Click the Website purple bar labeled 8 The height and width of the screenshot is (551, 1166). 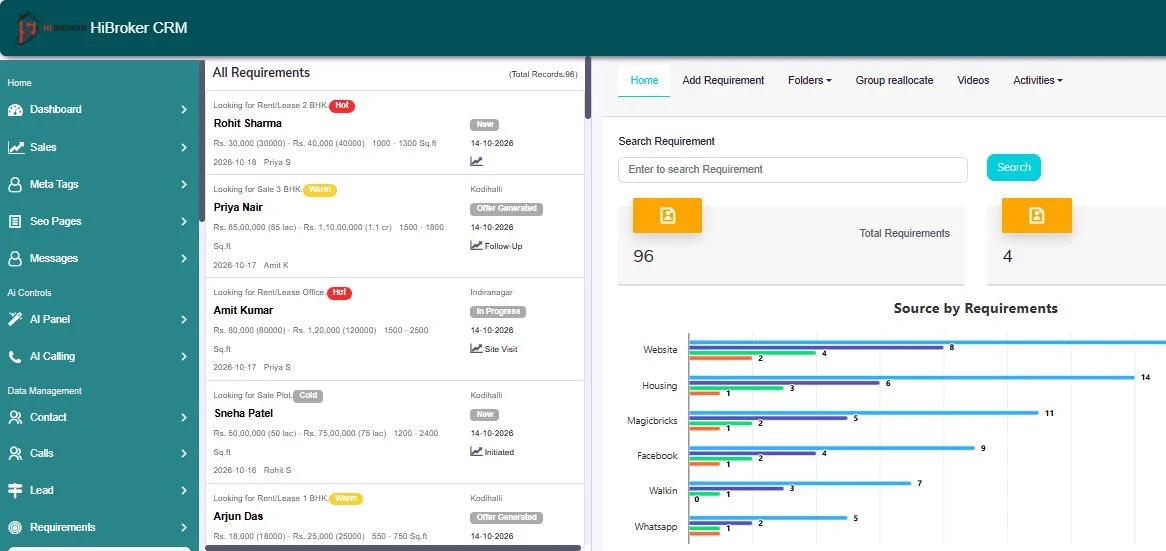(816, 347)
